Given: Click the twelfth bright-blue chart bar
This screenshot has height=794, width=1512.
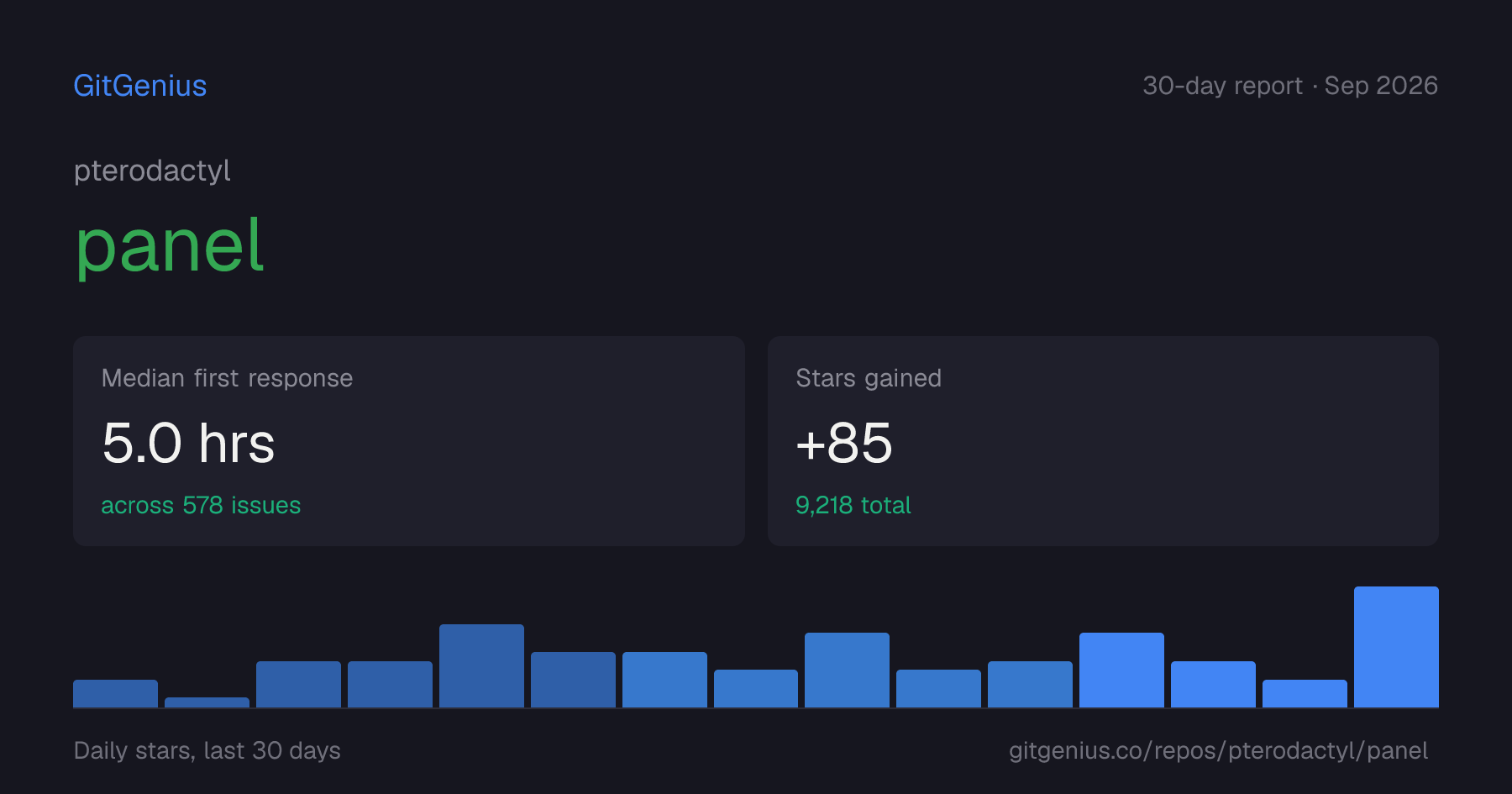Looking at the screenshot, I should [1121, 670].
